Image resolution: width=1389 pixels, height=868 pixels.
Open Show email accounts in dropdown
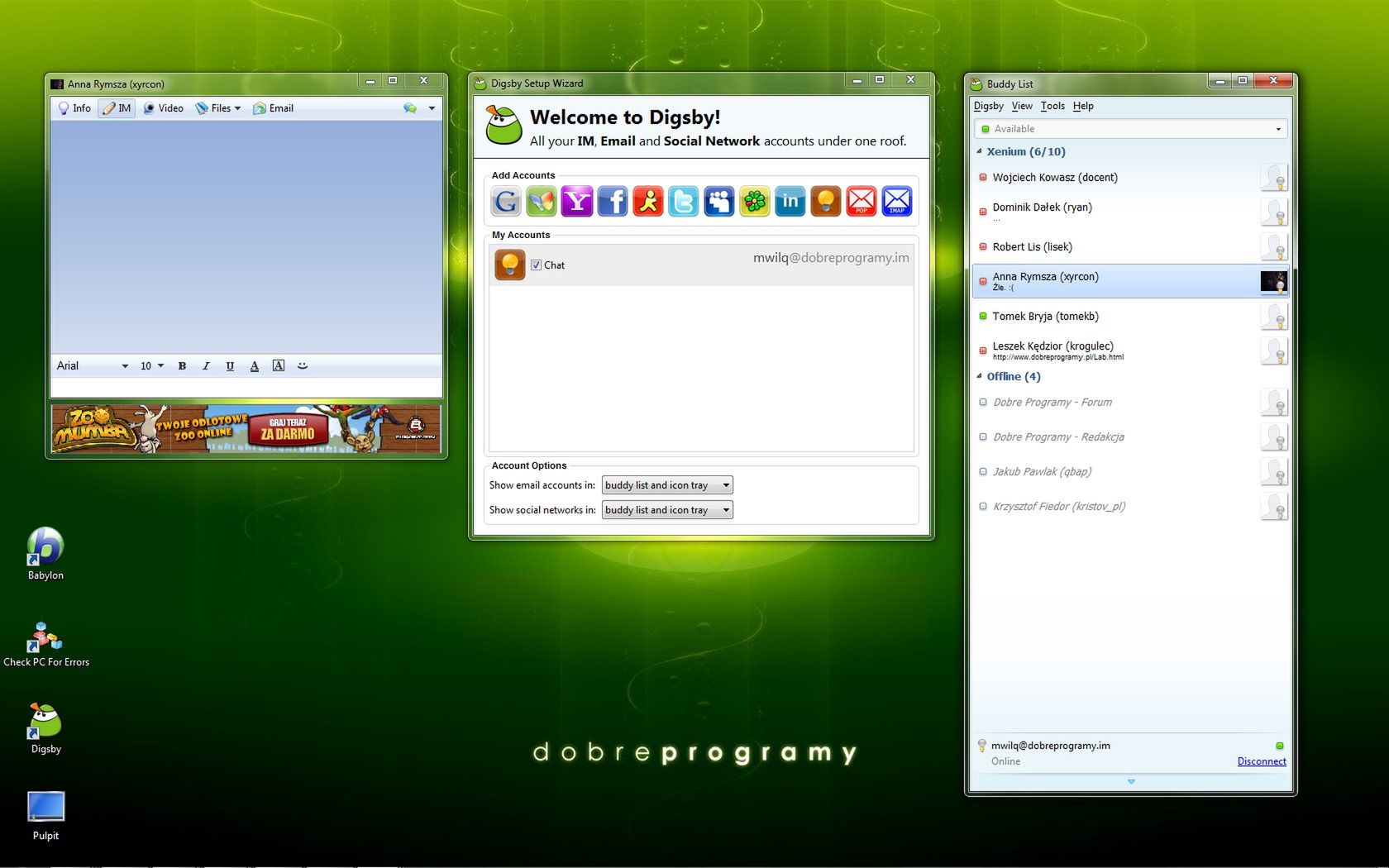[667, 485]
